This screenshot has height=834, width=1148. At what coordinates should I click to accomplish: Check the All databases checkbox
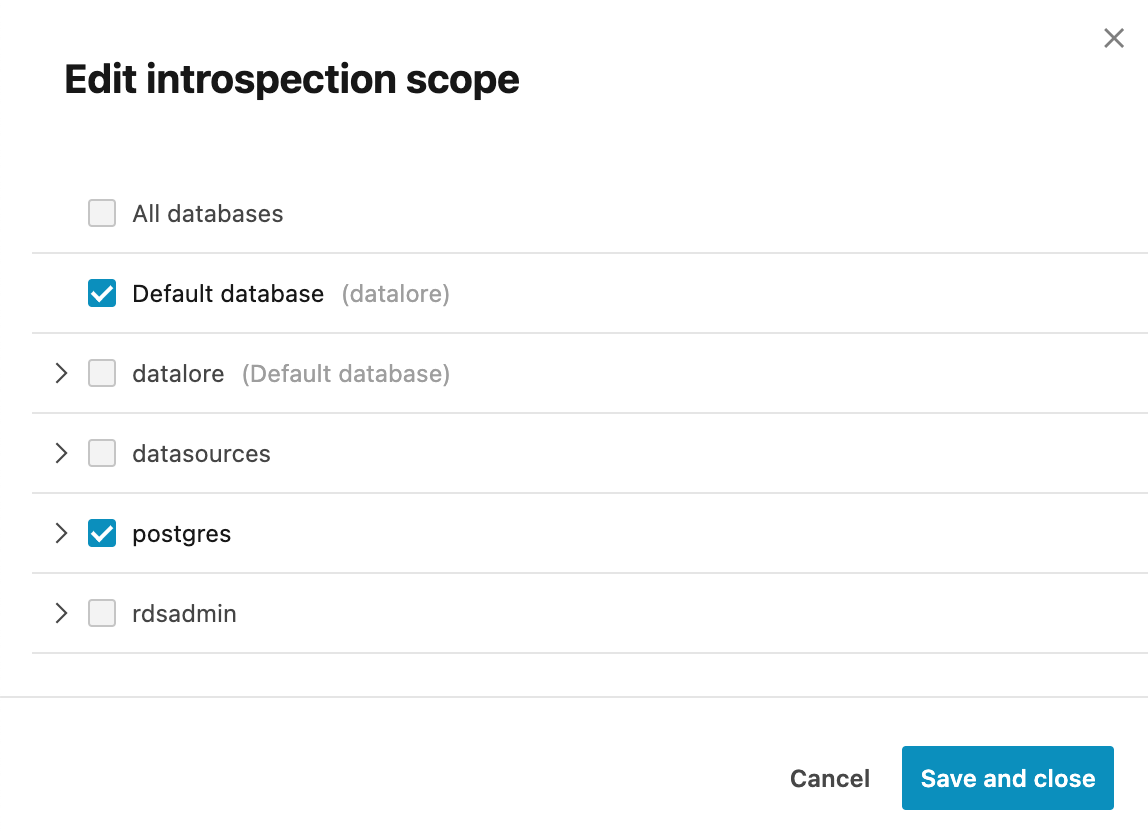(x=101, y=213)
